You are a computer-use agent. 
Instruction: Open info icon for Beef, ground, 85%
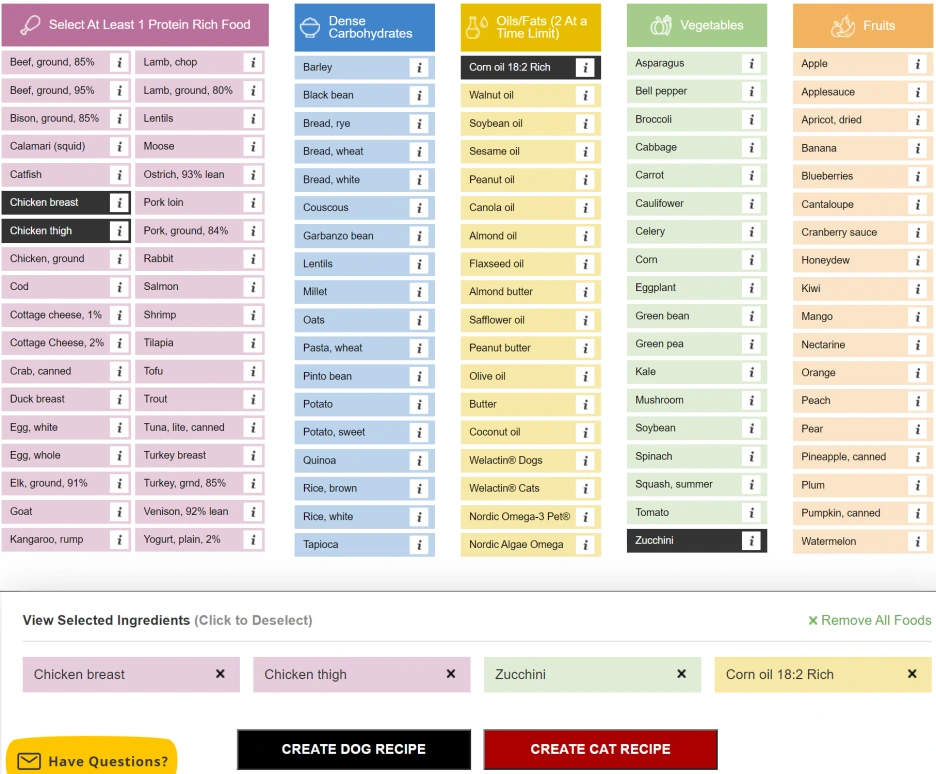pos(119,62)
